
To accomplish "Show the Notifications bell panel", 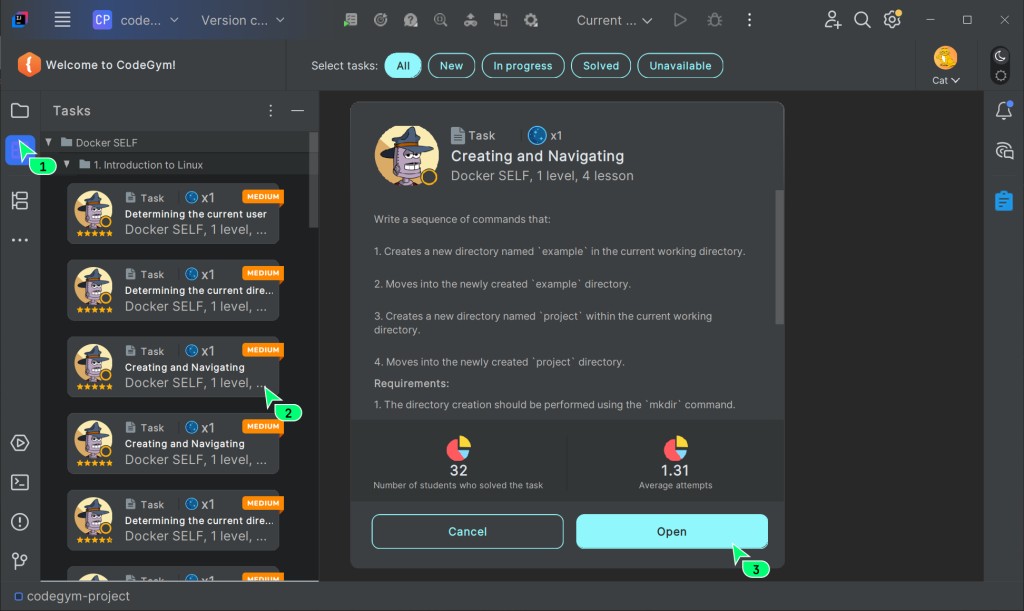I will 1004,111.
